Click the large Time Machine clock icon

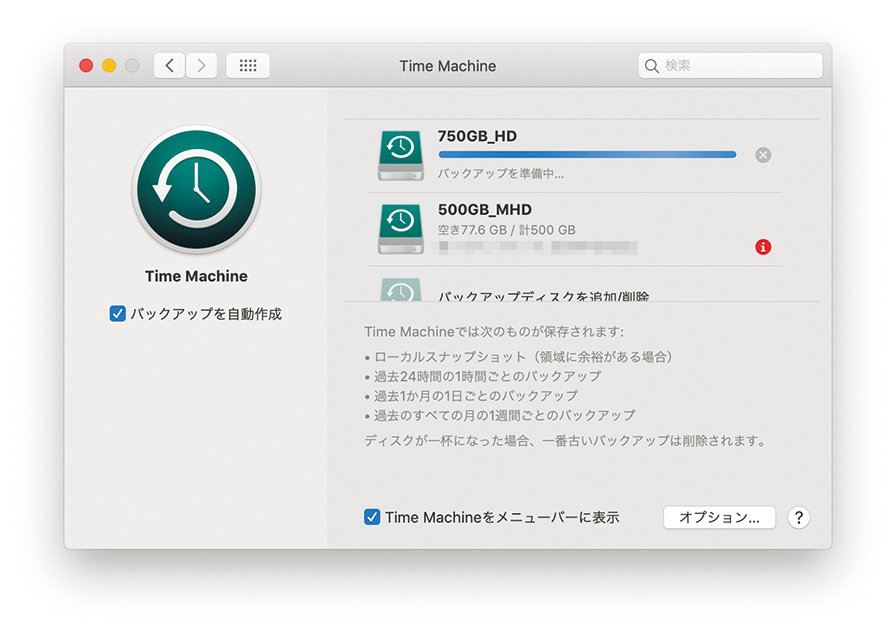(x=196, y=190)
